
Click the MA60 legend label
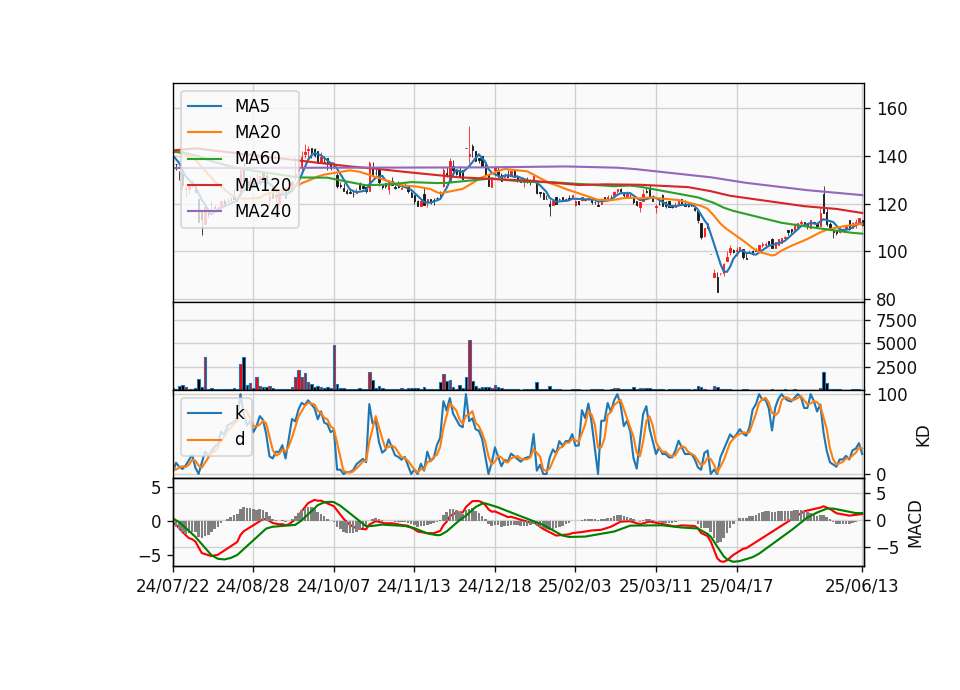point(257,159)
